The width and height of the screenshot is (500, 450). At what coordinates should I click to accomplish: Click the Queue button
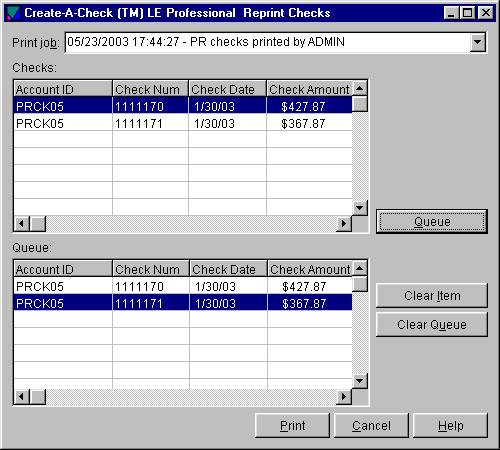[x=432, y=221]
